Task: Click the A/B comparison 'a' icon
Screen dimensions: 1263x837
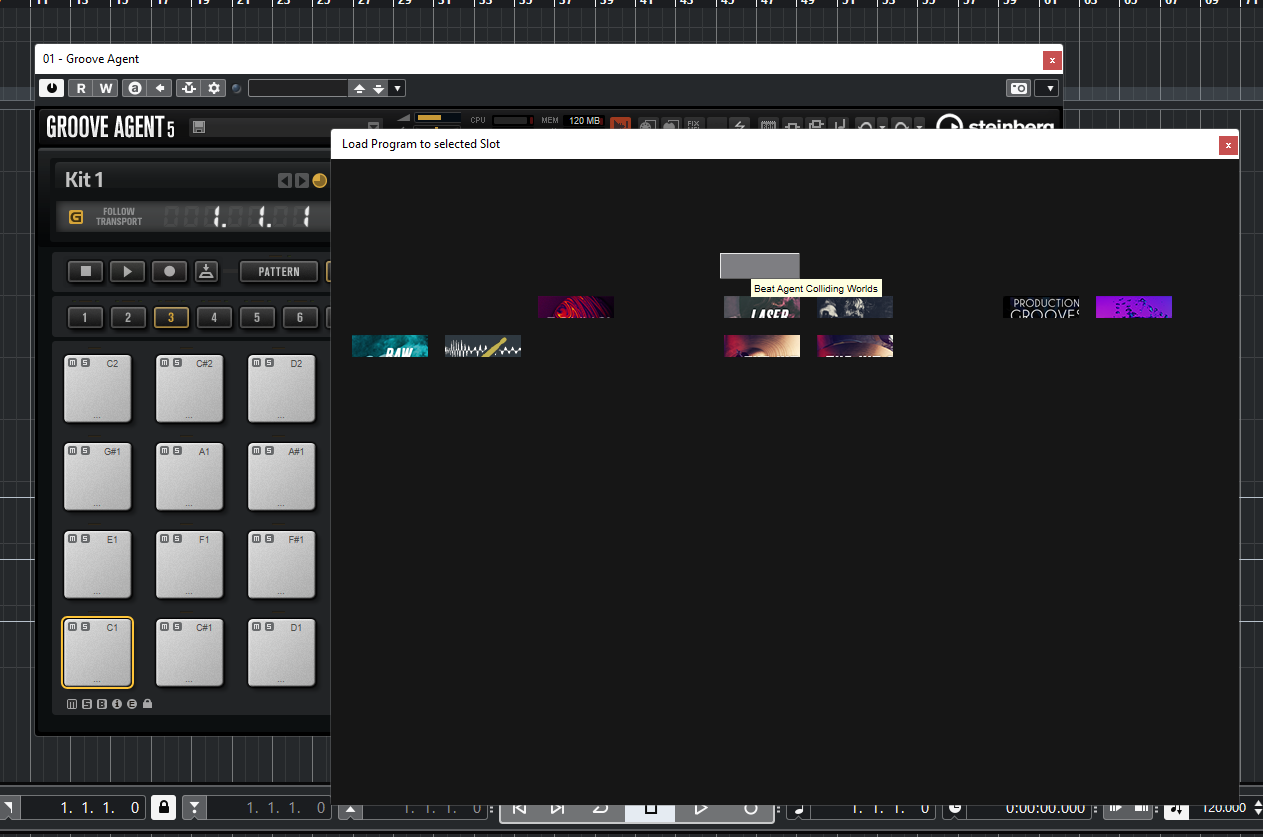Action: pos(135,88)
